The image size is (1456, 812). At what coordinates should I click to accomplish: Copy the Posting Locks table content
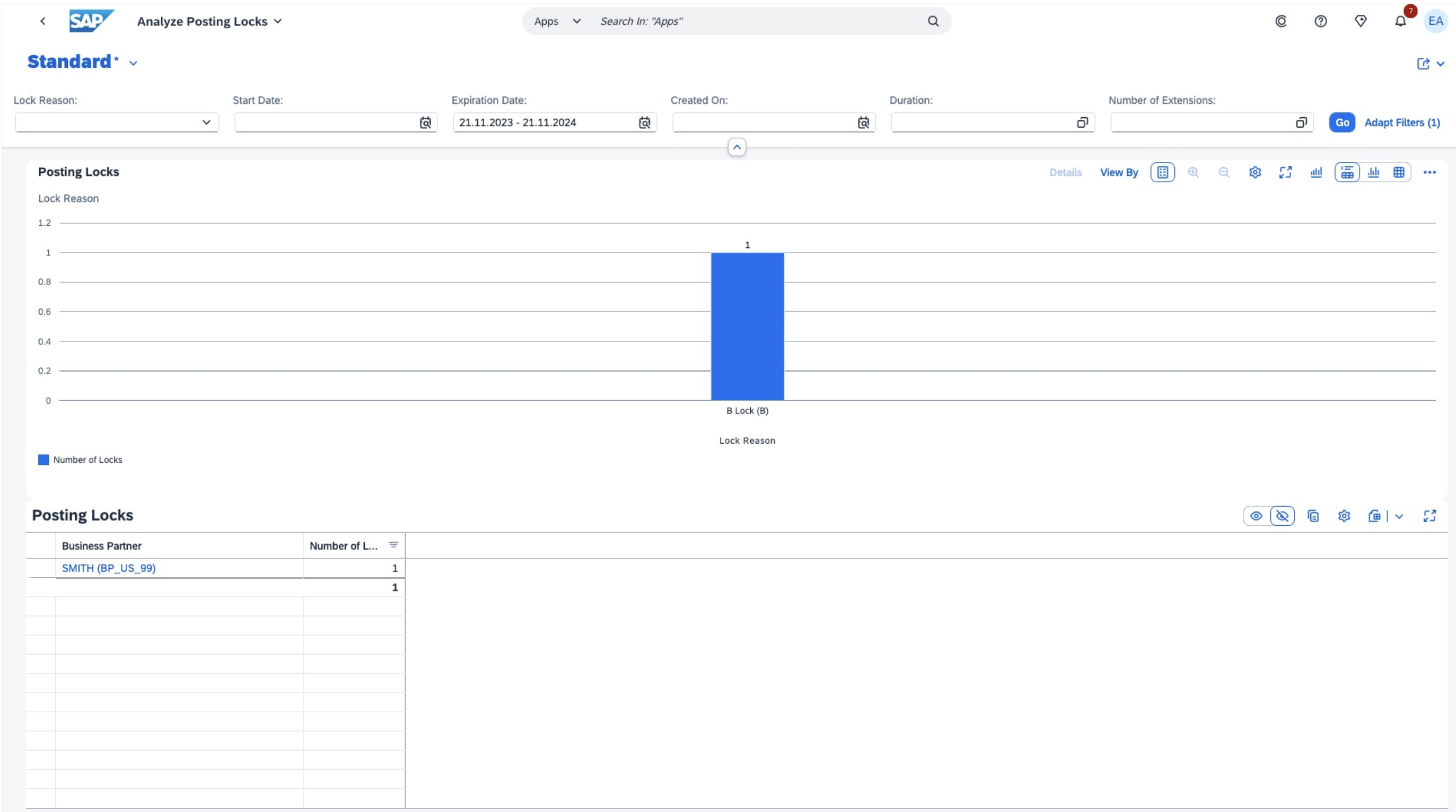(1313, 515)
